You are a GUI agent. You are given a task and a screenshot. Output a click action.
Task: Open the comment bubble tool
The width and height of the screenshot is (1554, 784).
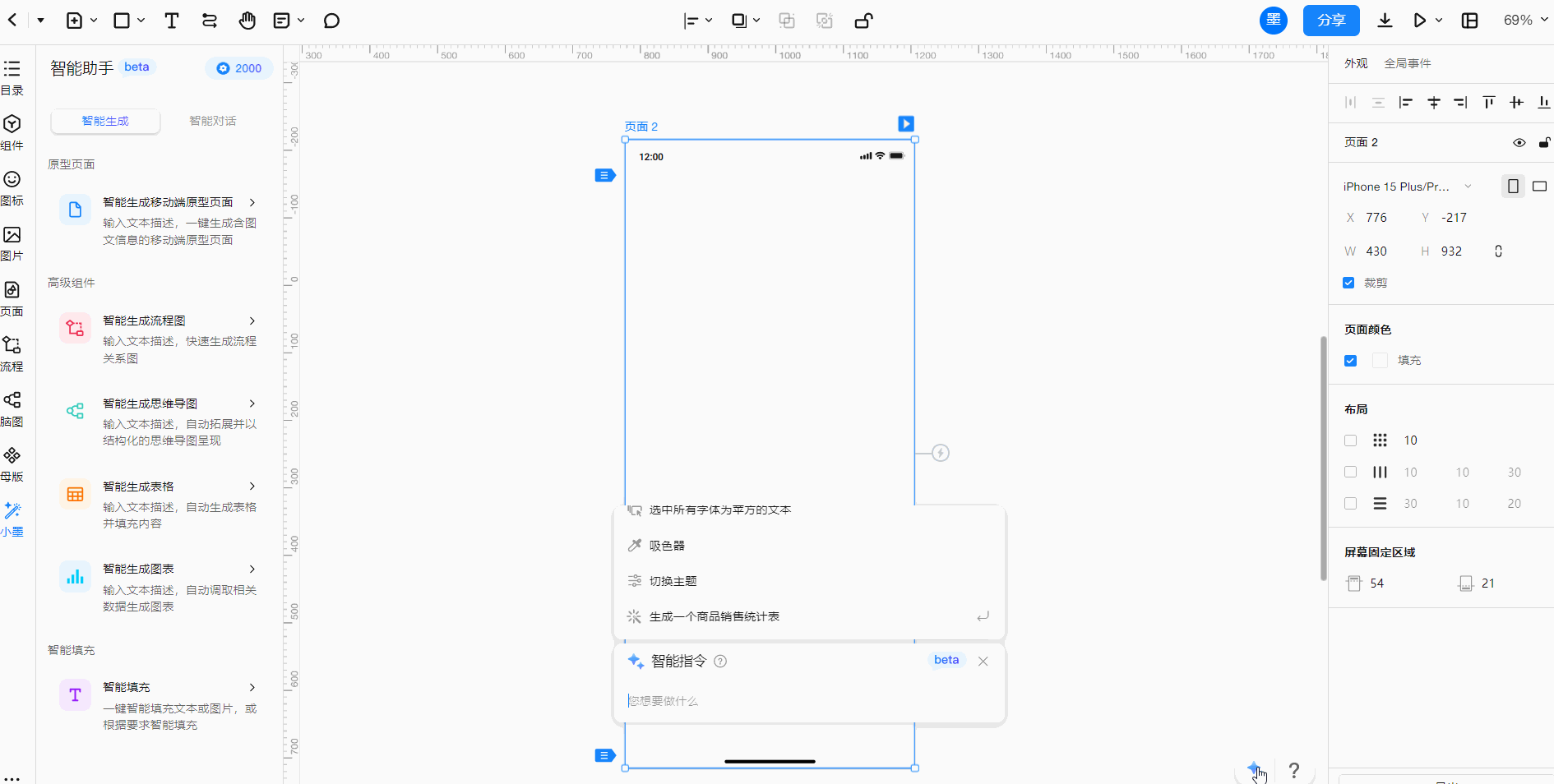click(x=331, y=21)
